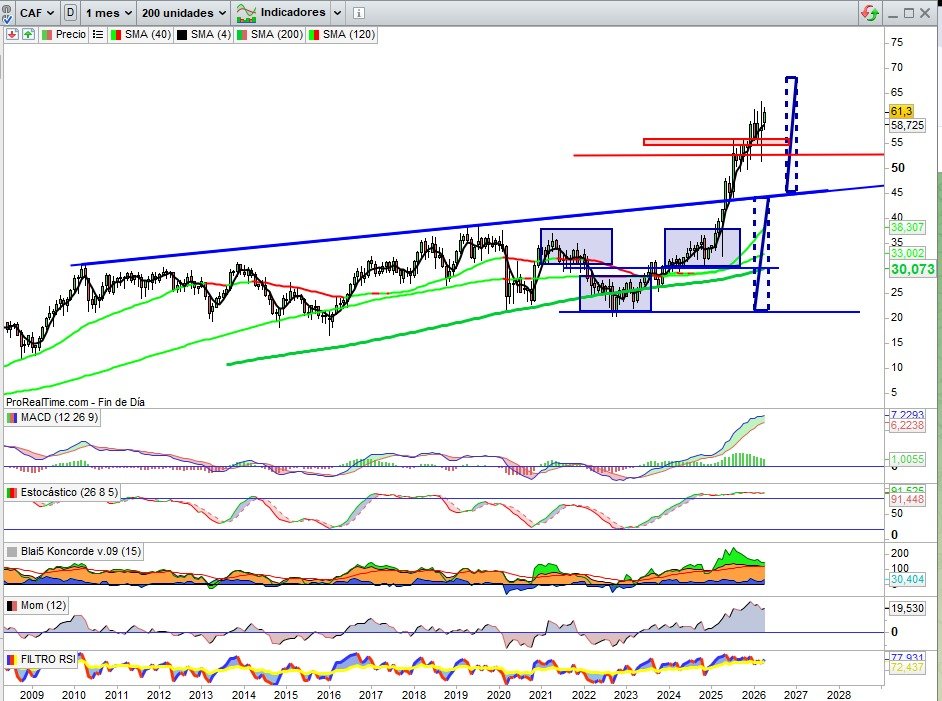The image size is (942, 701).
Task: Click the ProRealTime.com - Fin de Día text
Action: [x=75, y=402]
